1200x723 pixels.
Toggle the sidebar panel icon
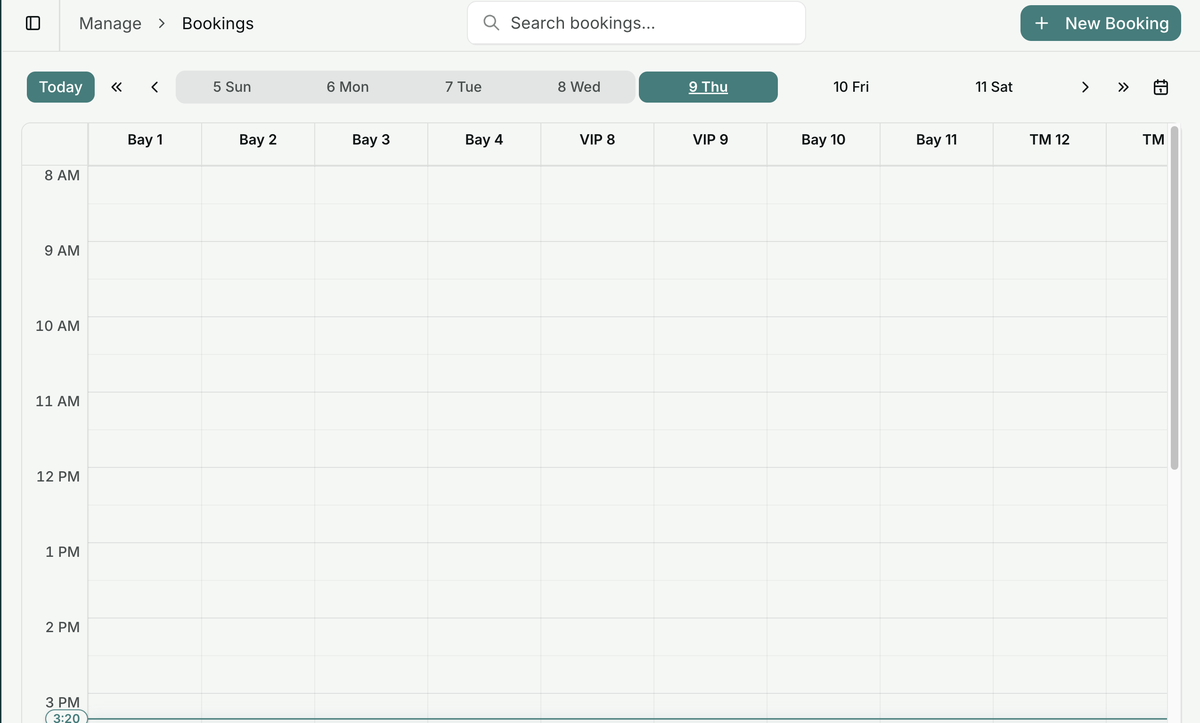[x=33, y=23]
